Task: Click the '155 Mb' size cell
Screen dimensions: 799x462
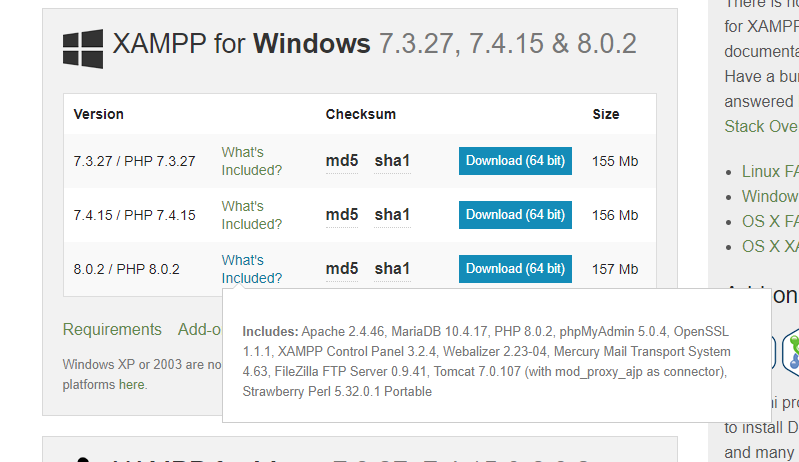Action: click(x=615, y=161)
